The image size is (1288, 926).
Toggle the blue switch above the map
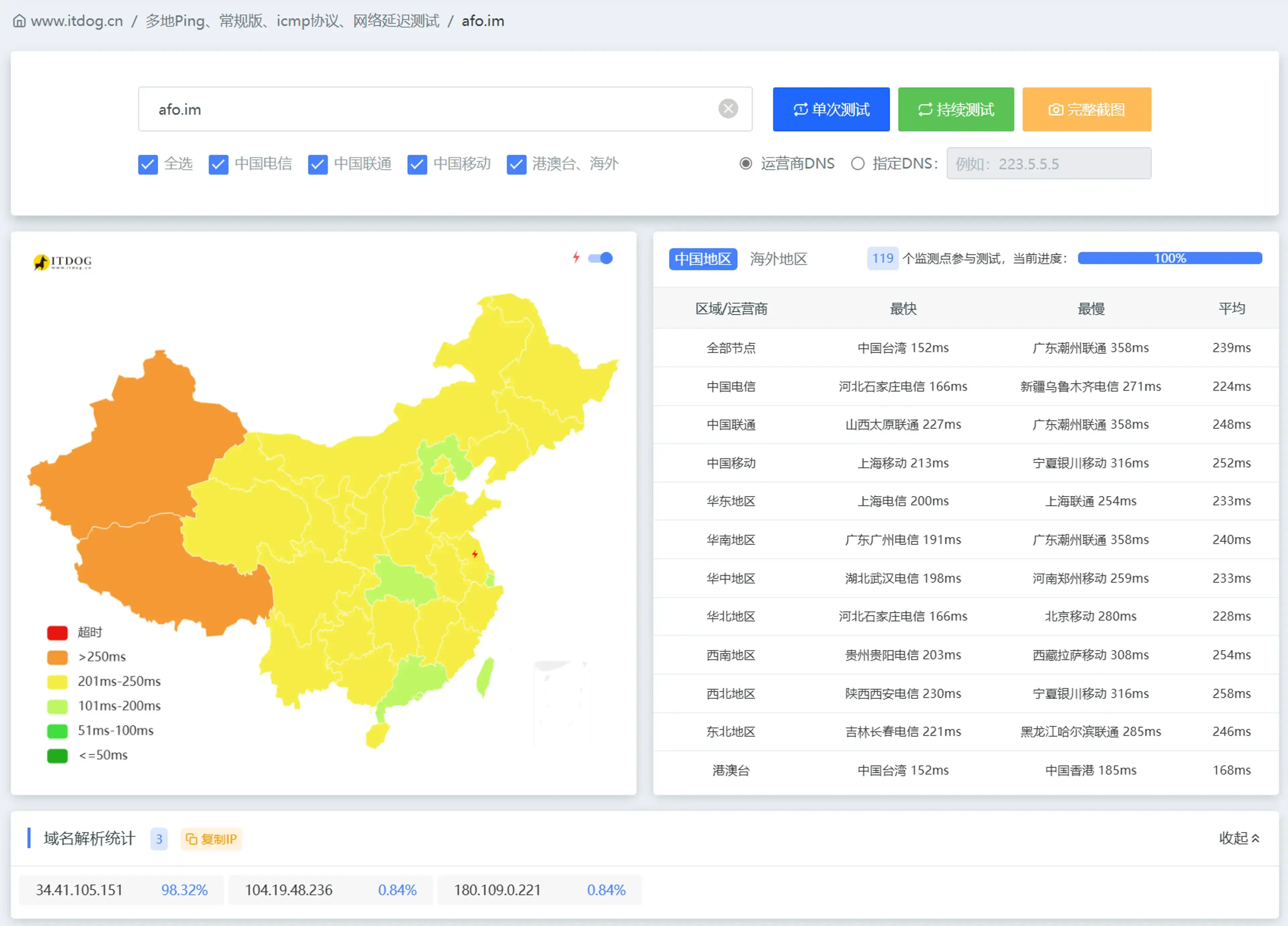(600, 258)
